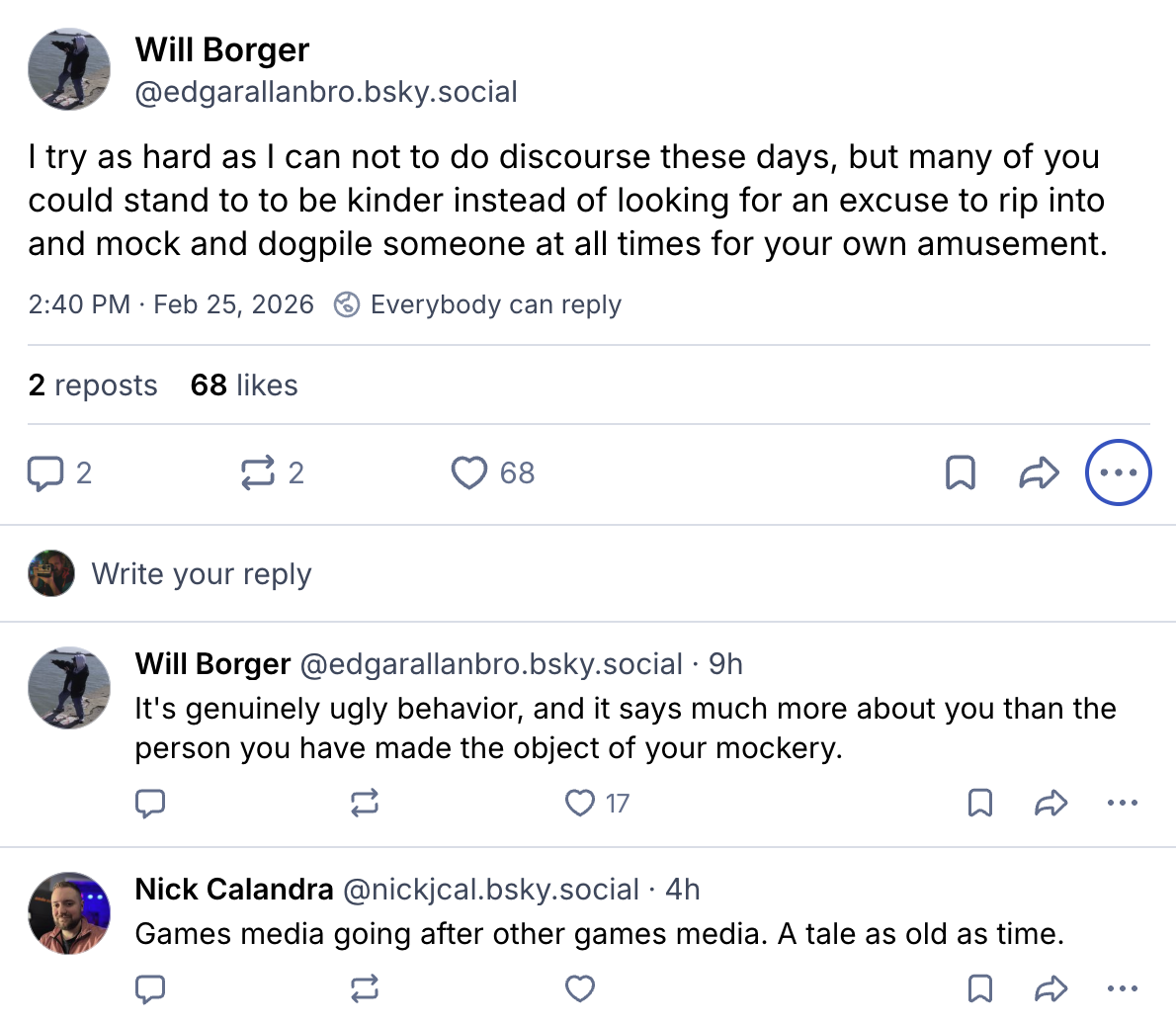Reply to the main post
Viewport: 1176px width, 1026px height.
coord(45,473)
